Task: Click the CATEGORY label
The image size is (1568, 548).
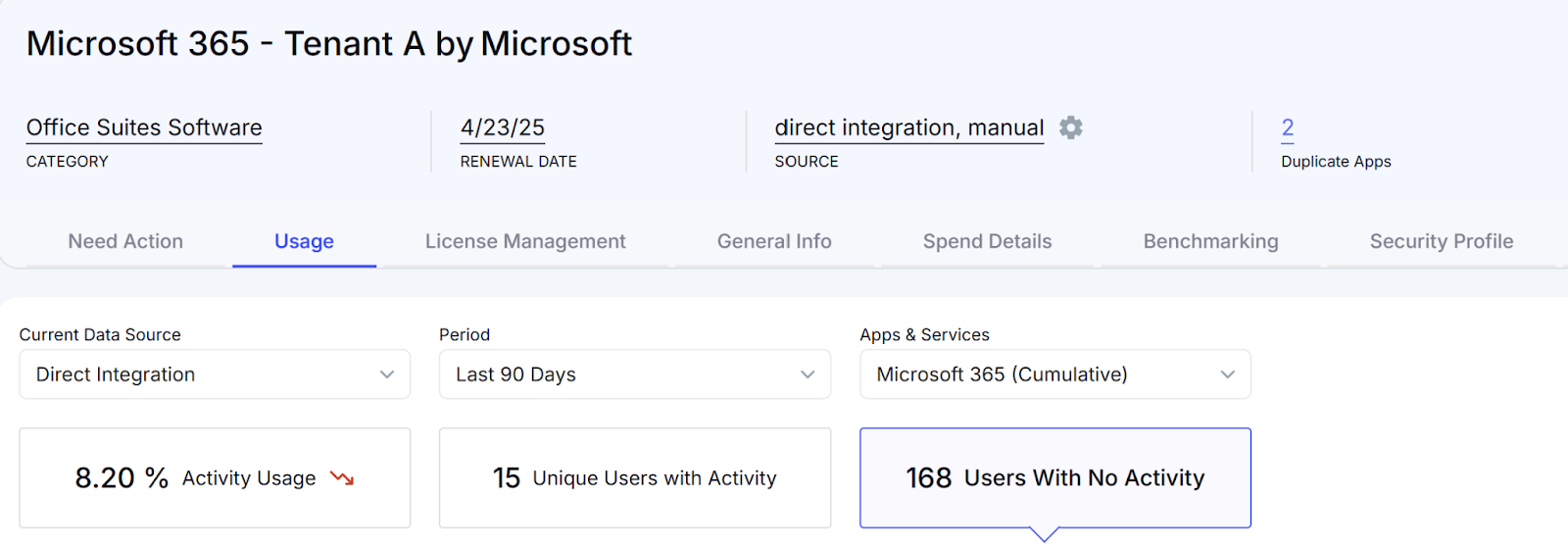Action: [68, 162]
